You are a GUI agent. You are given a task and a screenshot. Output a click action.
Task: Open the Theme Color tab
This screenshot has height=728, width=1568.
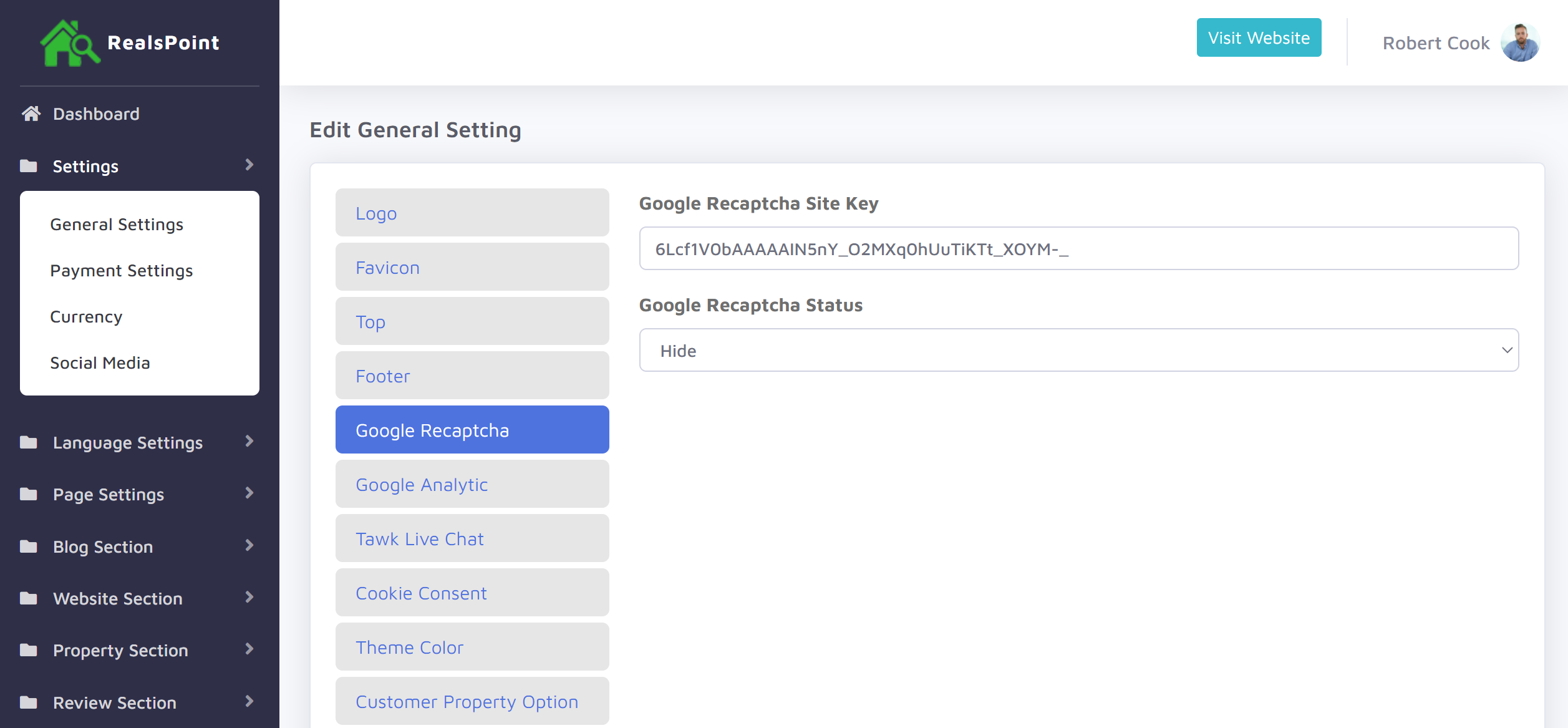point(472,647)
